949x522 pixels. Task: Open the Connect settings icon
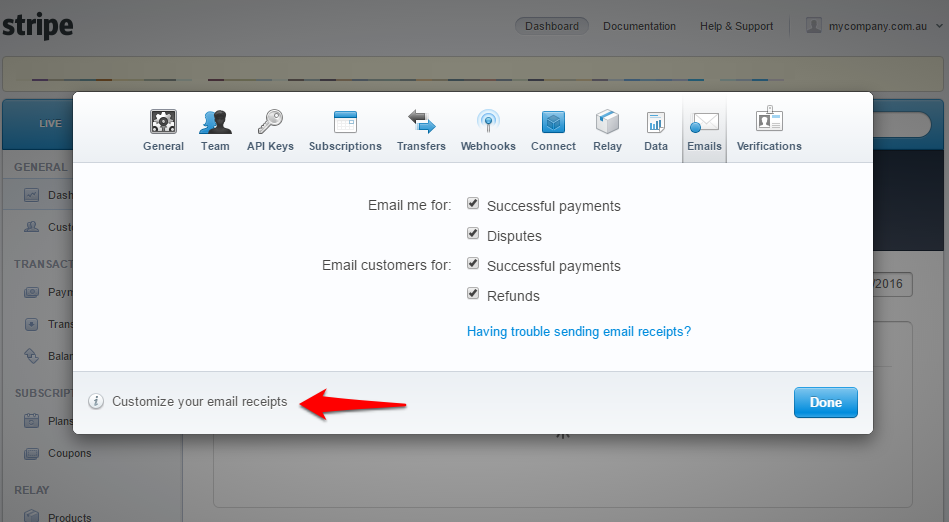(553, 122)
